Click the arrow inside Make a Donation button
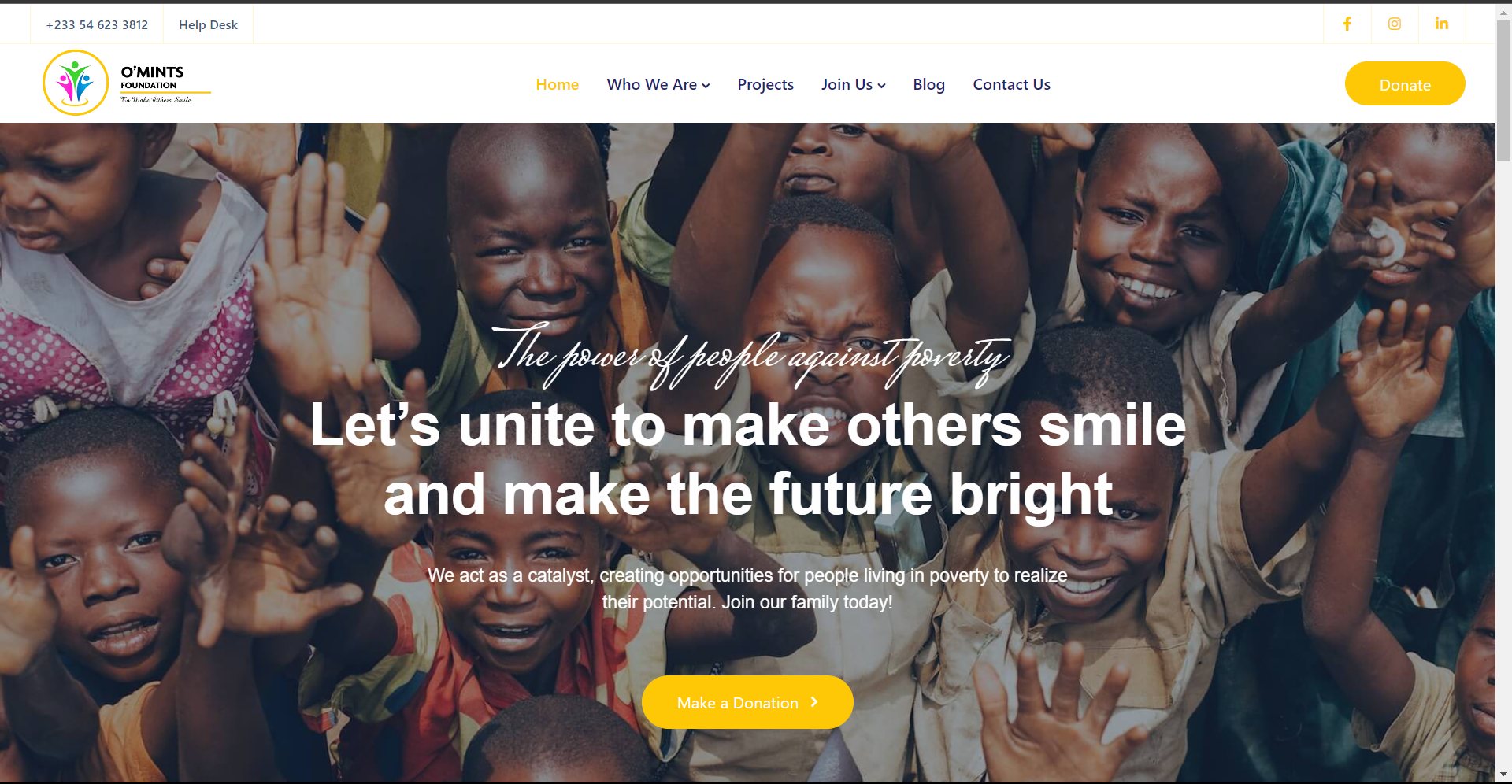This screenshot has width=1512, height=784. click(814, 702)
